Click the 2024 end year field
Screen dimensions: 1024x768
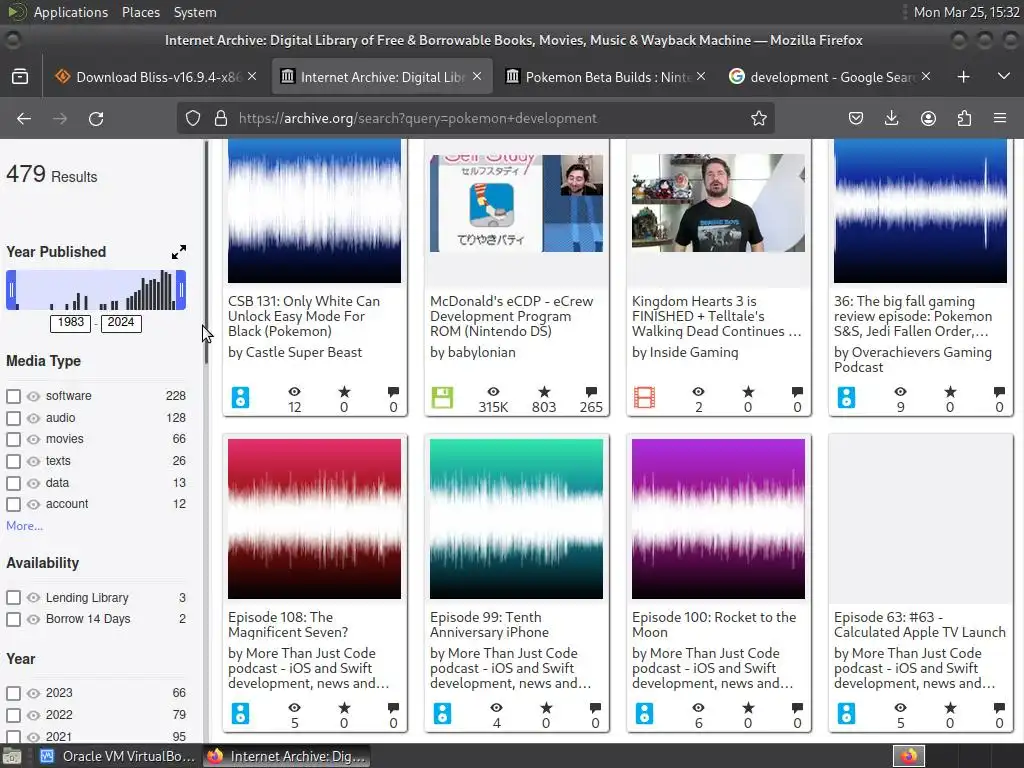(121, 323)
